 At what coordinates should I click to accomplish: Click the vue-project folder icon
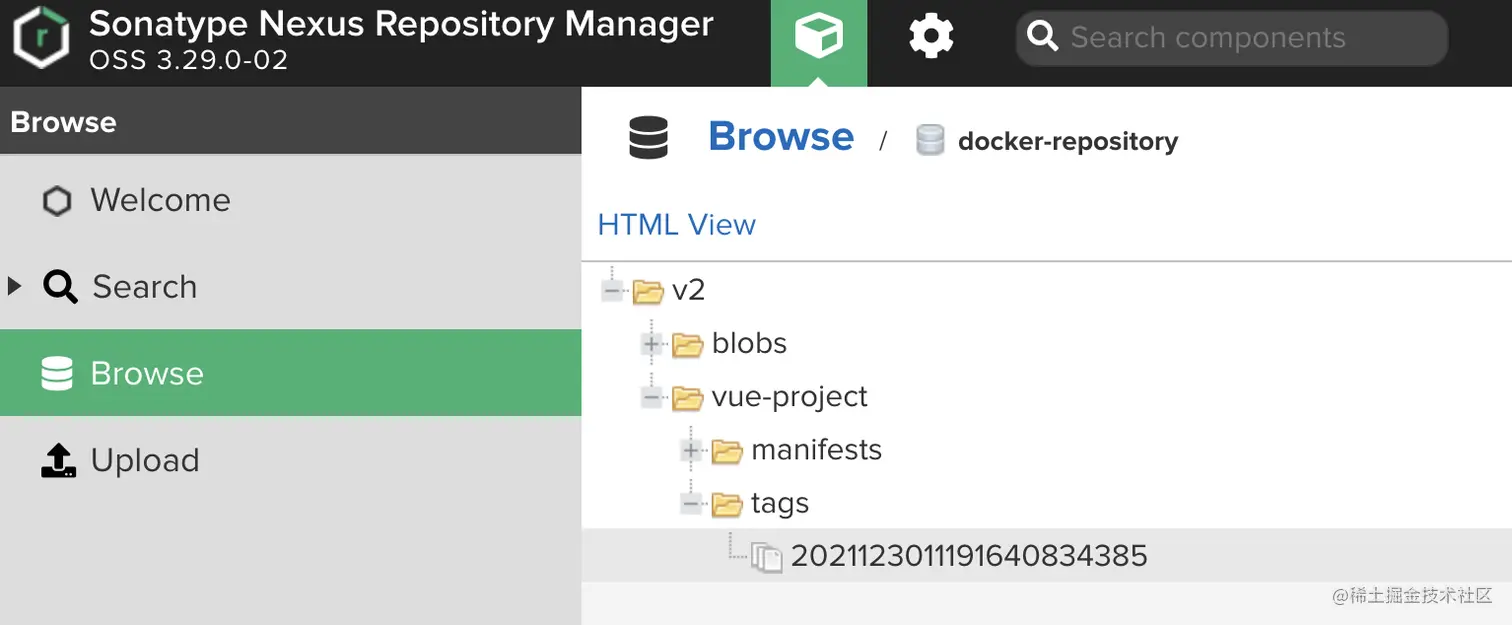(x=688, y=398)
